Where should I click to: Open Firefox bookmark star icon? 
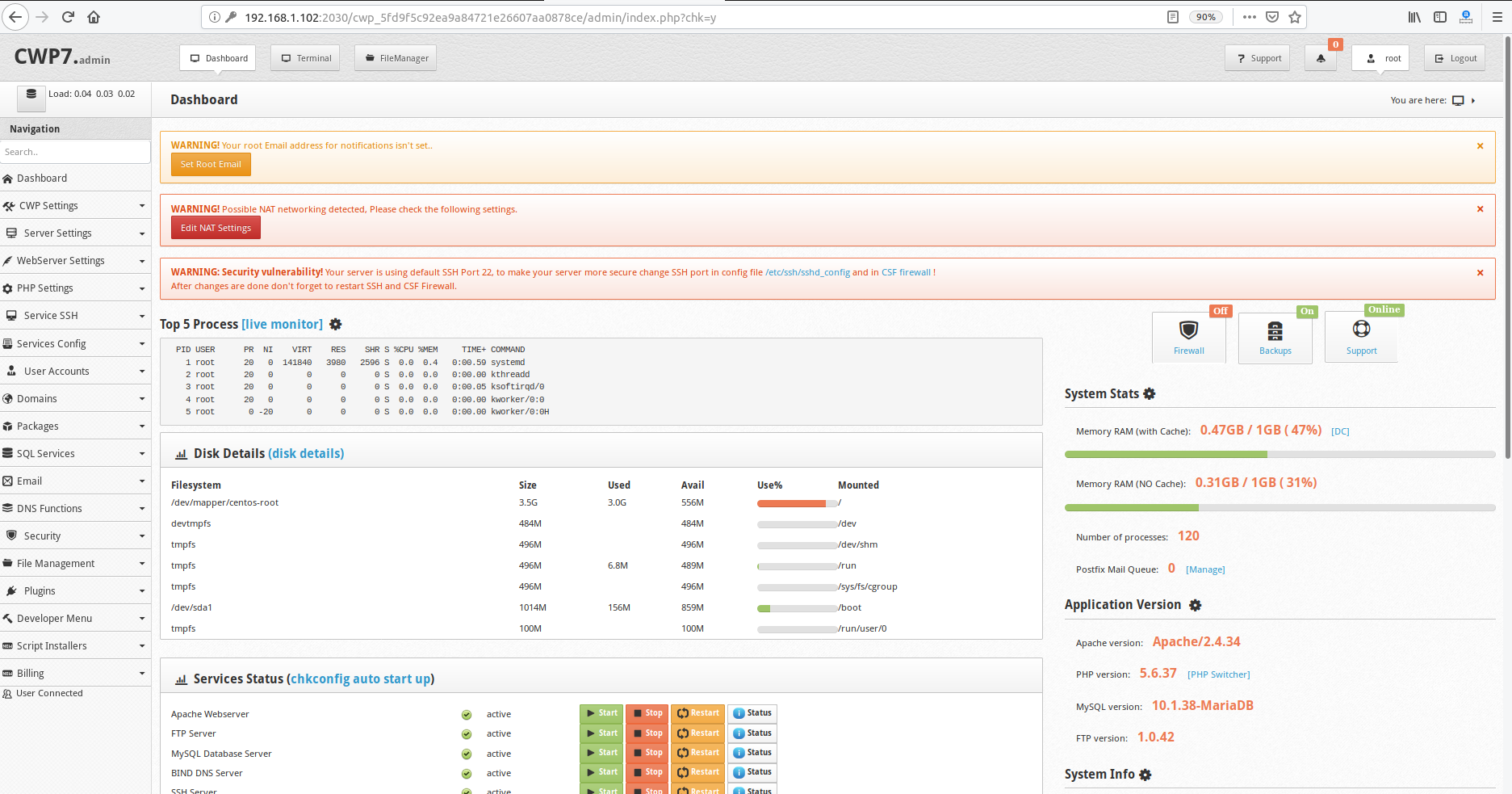(x=1295, y=17)
